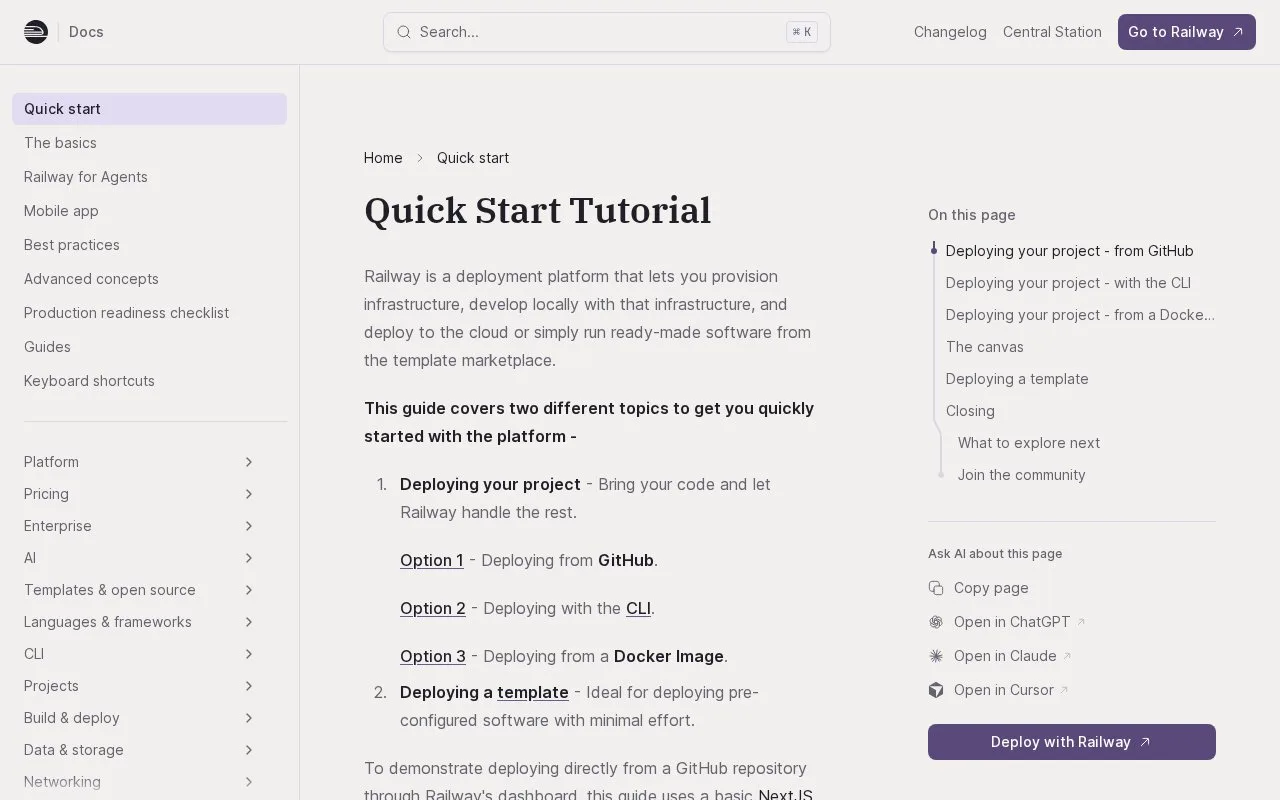The height and width of the screenshot is (800, 1280).
Task: Expand the Pricing section chevron
Action: (x=249, y=494)
